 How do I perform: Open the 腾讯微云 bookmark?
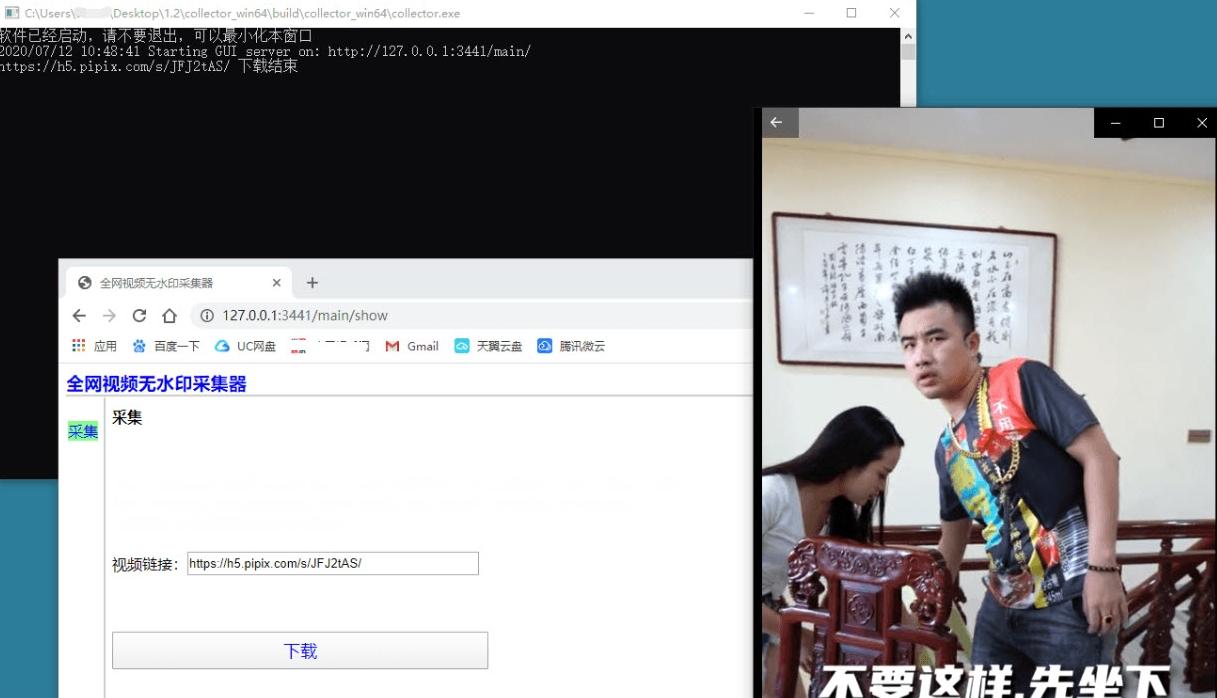[571, 346]
